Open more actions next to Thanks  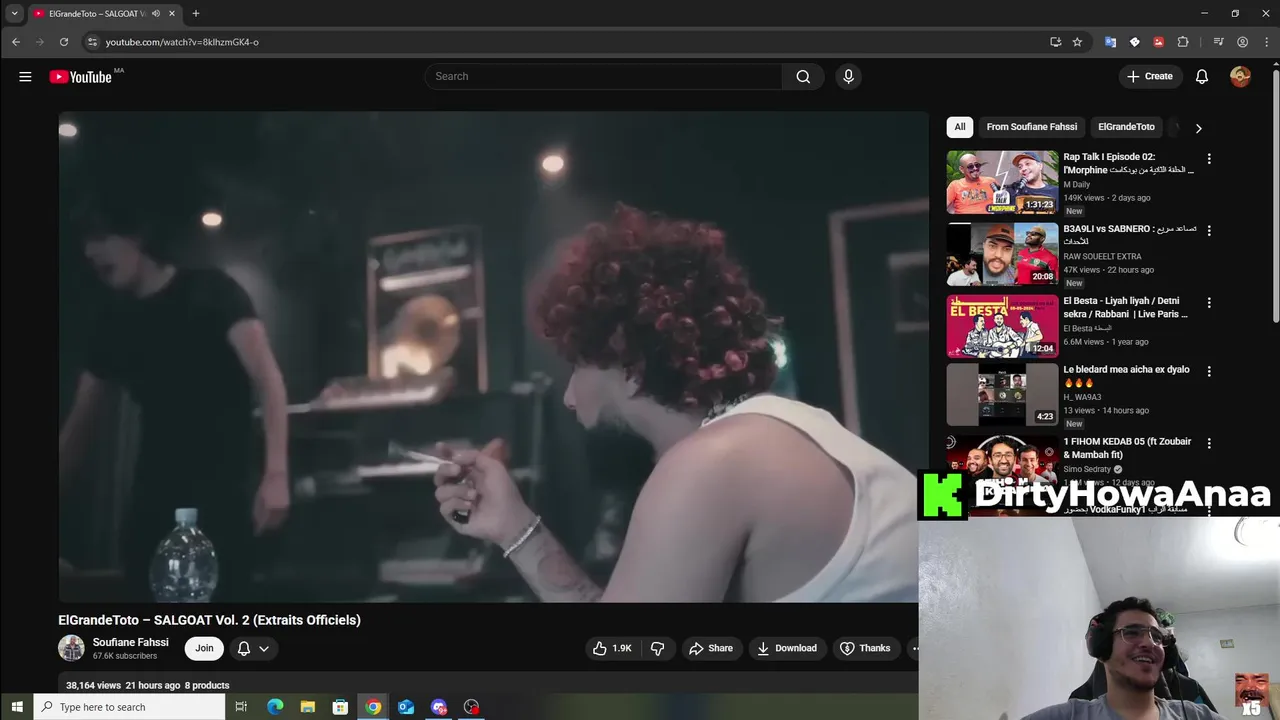913,648
